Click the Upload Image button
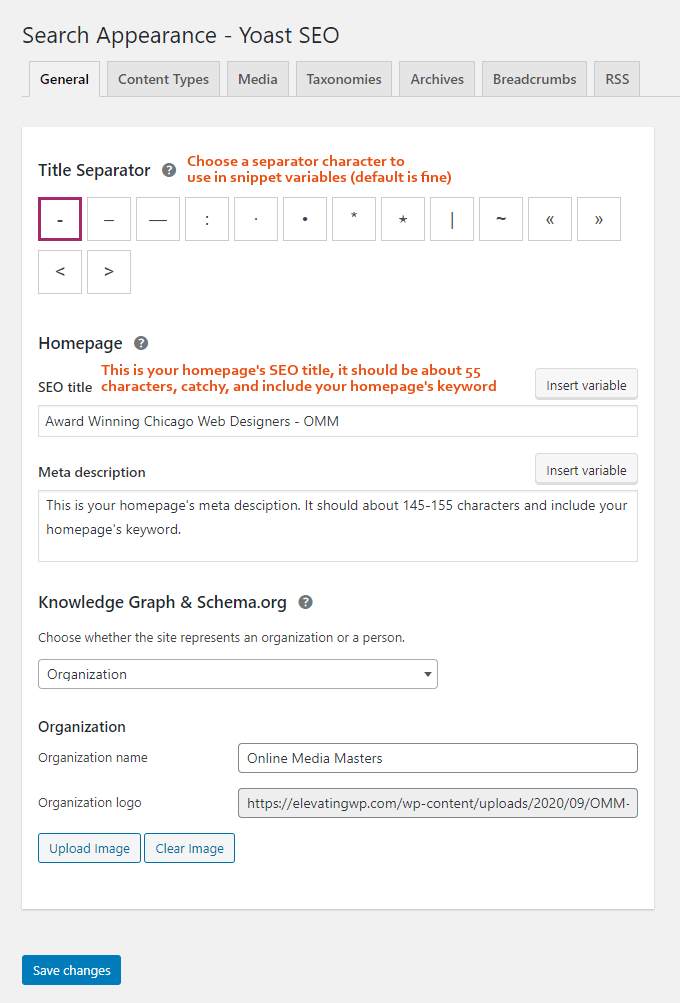The width and height of the screenshot is (680, 1003). click(89, 847)
